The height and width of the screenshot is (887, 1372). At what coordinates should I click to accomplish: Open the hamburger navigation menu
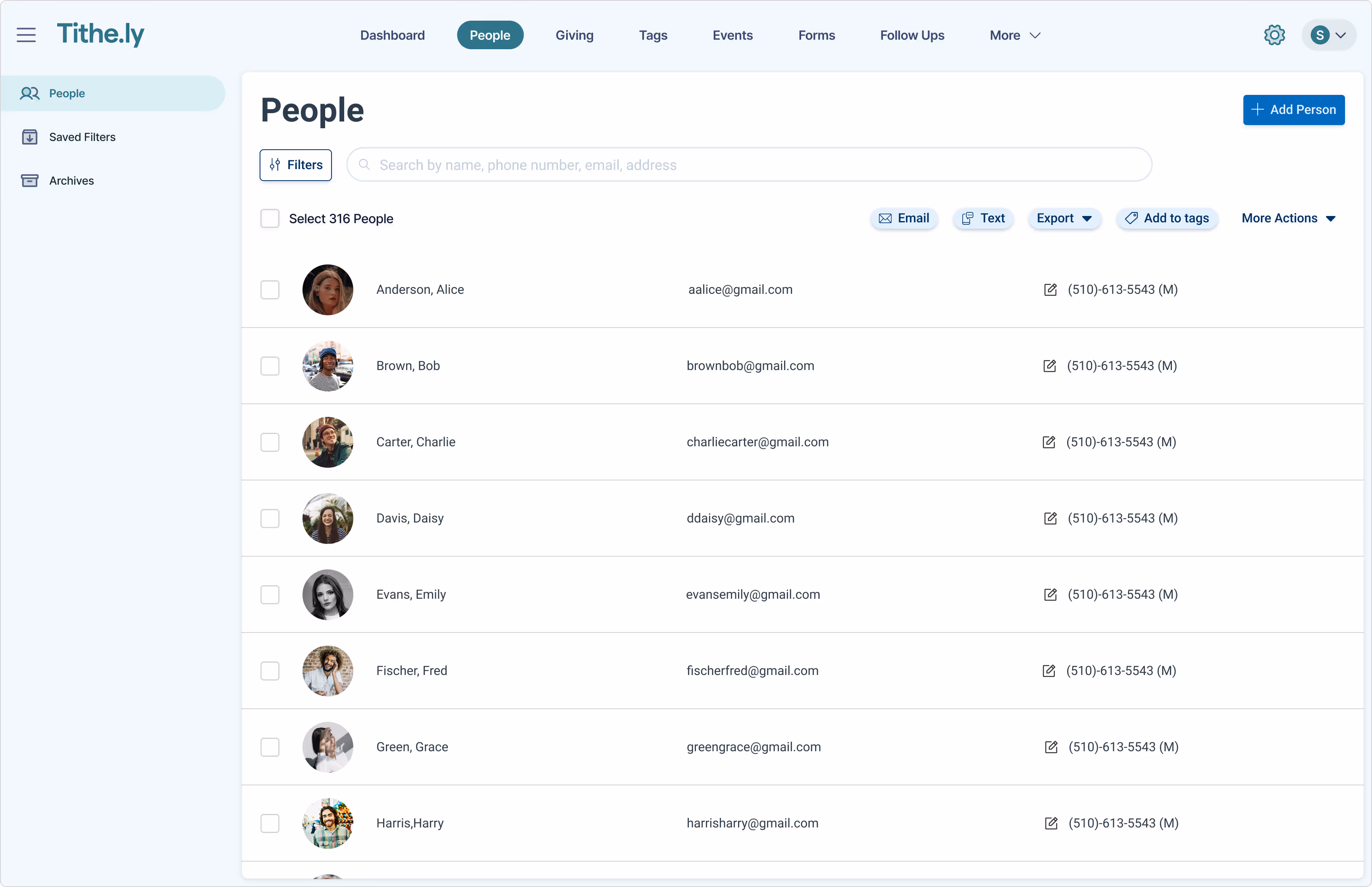tap(25, 35)
